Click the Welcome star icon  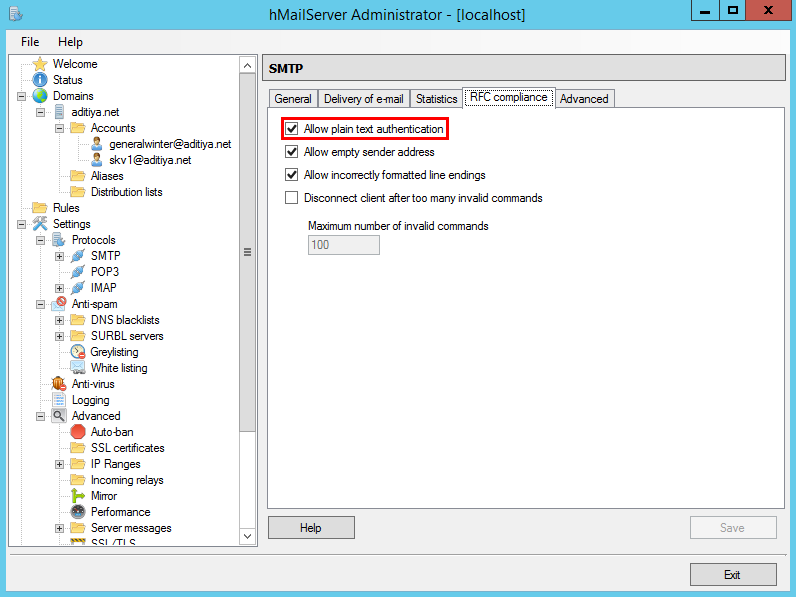40,64
